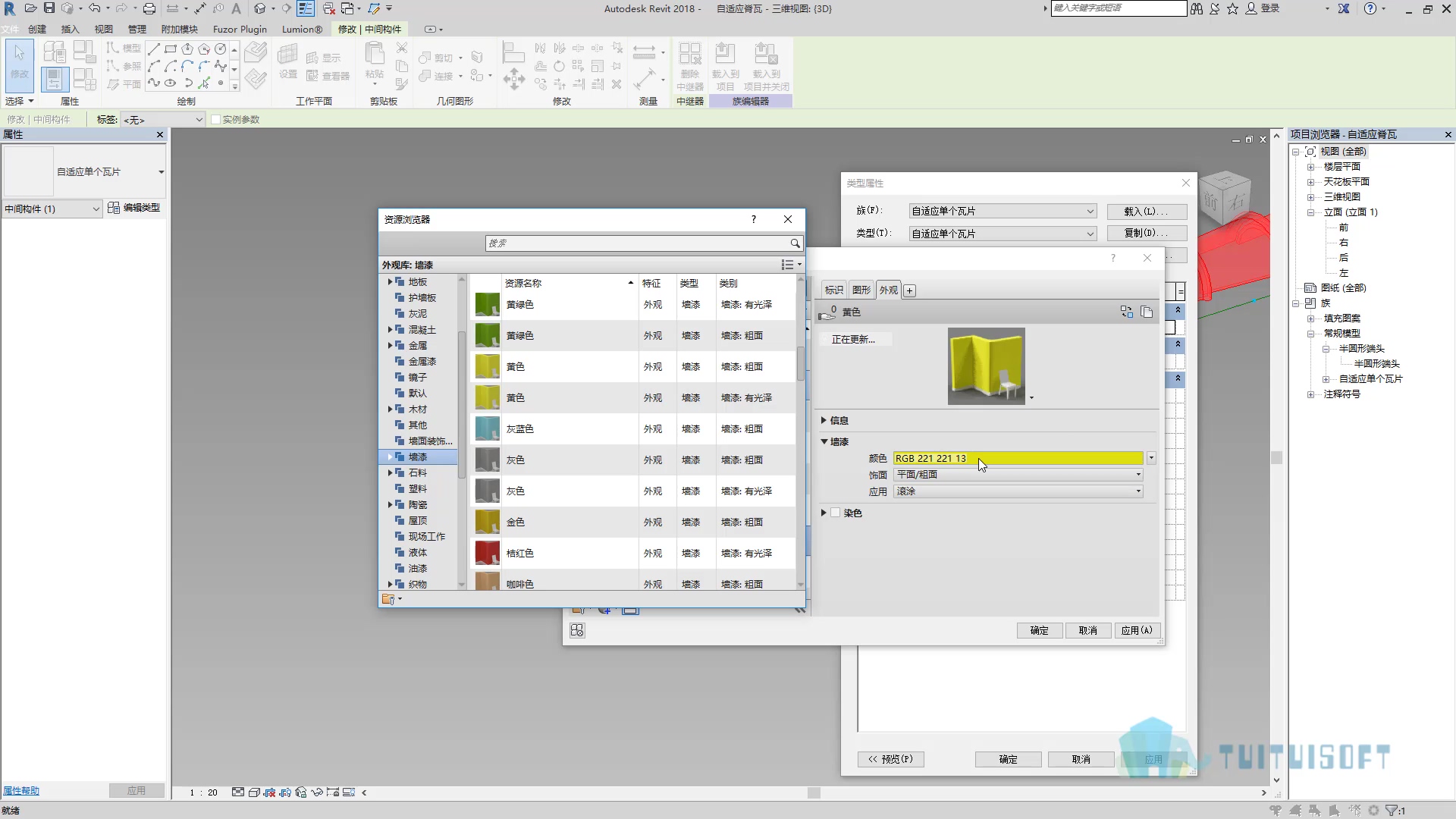Expand 楼层平面 in project browser
Viewport: 1456px width, 819px height.
point(1310,167)
